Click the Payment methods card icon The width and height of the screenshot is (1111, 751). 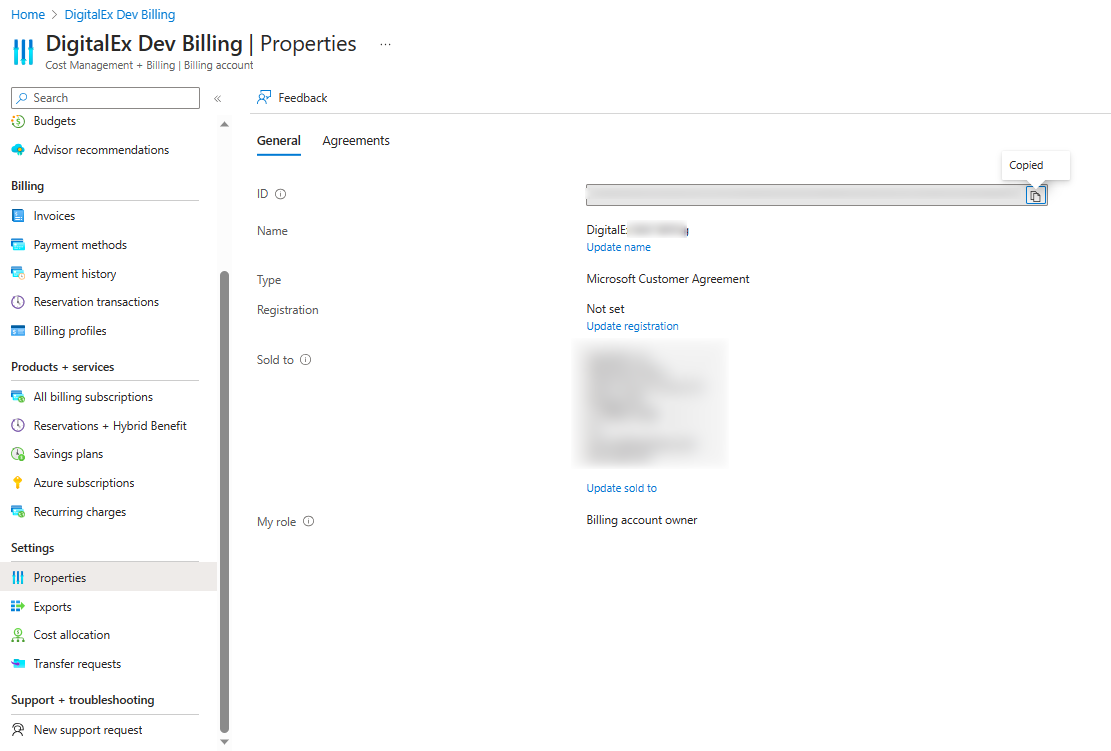[x=17, y=245]
